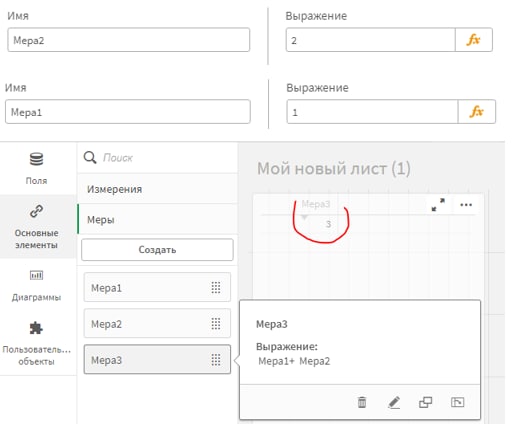The height and width of the screenshot is (430, 513).
Task: Focus the name field containing Мера2
Action: point(128,40)
